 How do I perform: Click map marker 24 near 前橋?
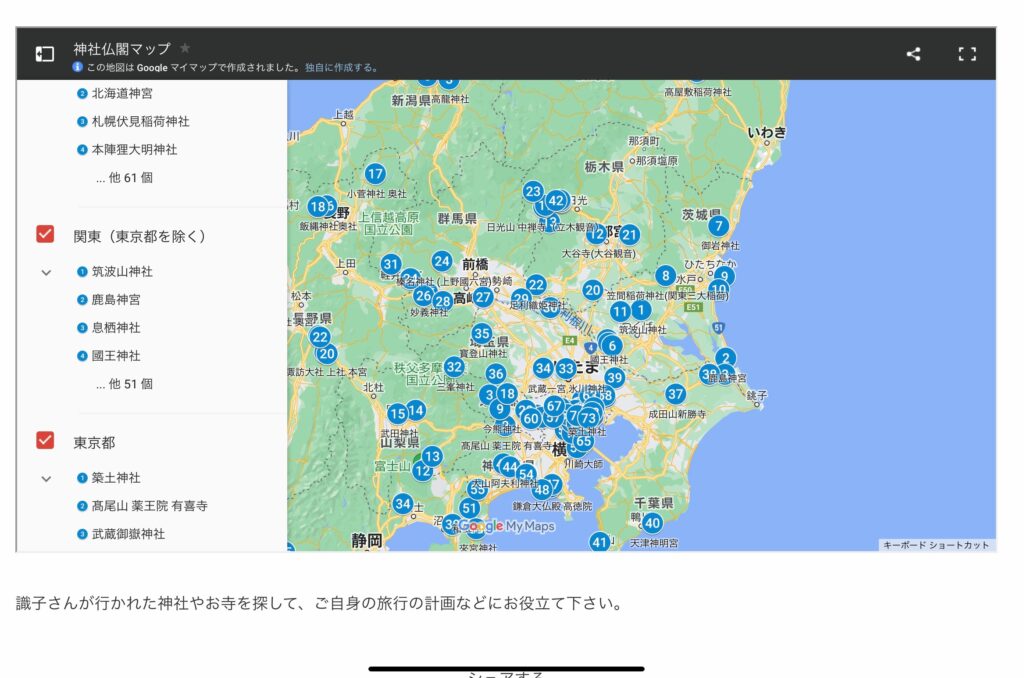pyautogui.click(x=441, y=262)
